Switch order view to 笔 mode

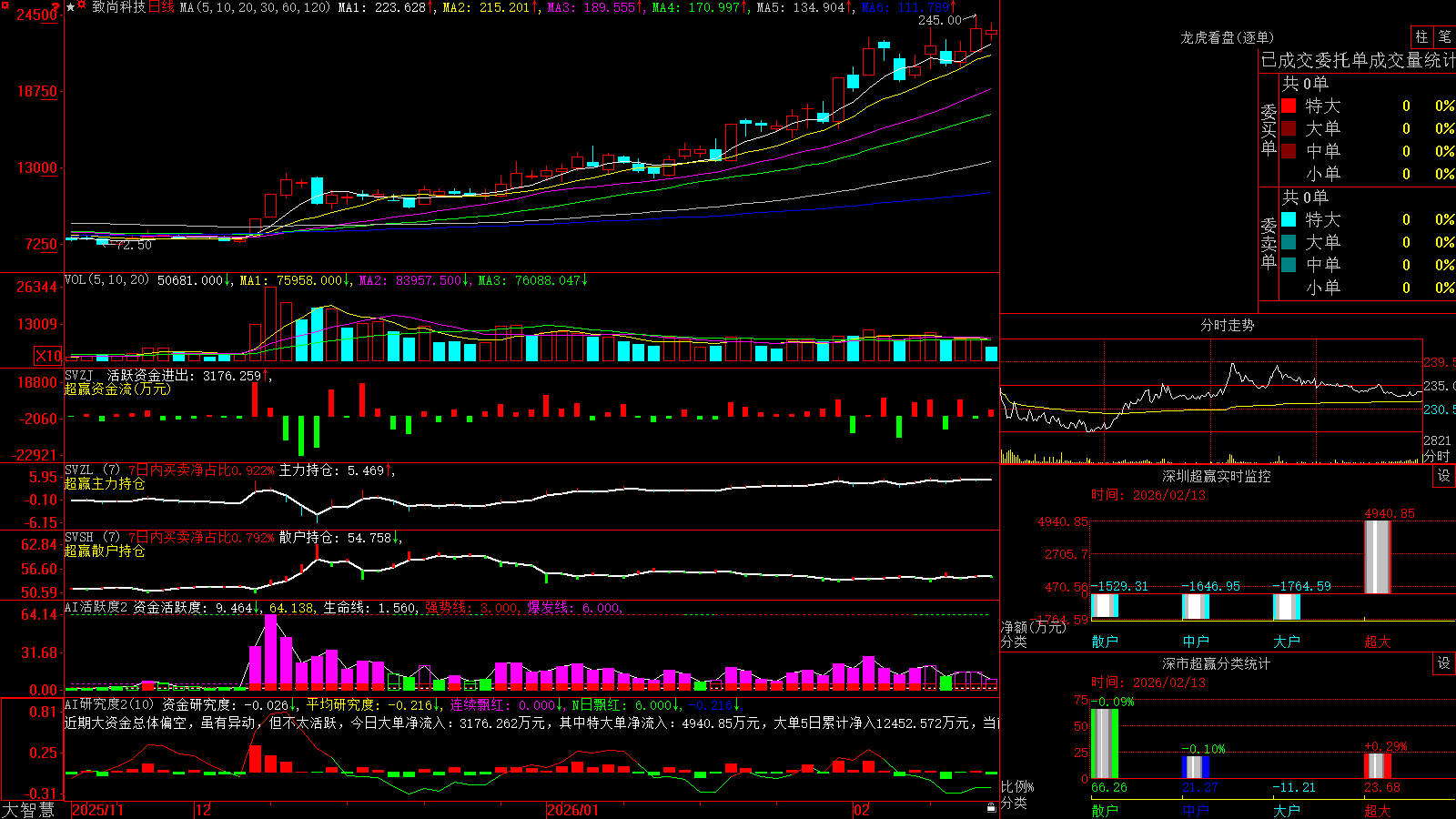pyautogui.click(x=1445, y=37)
